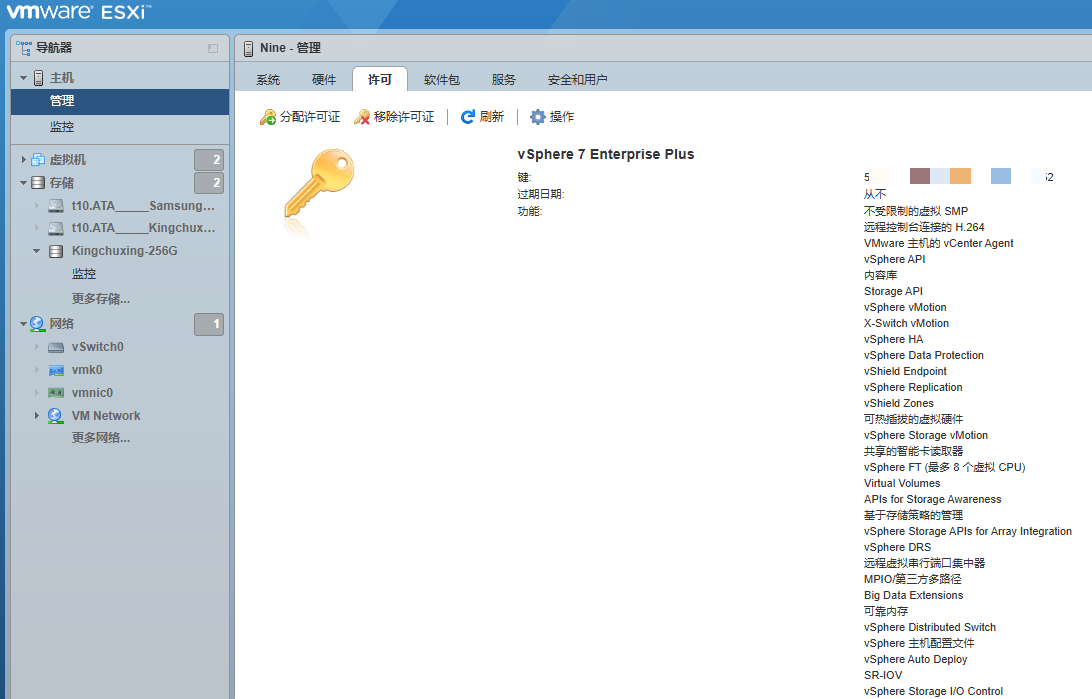The image size is (1092, 699).
Task: Expand the vmk0 node
Action: click(x=37, y=370)
